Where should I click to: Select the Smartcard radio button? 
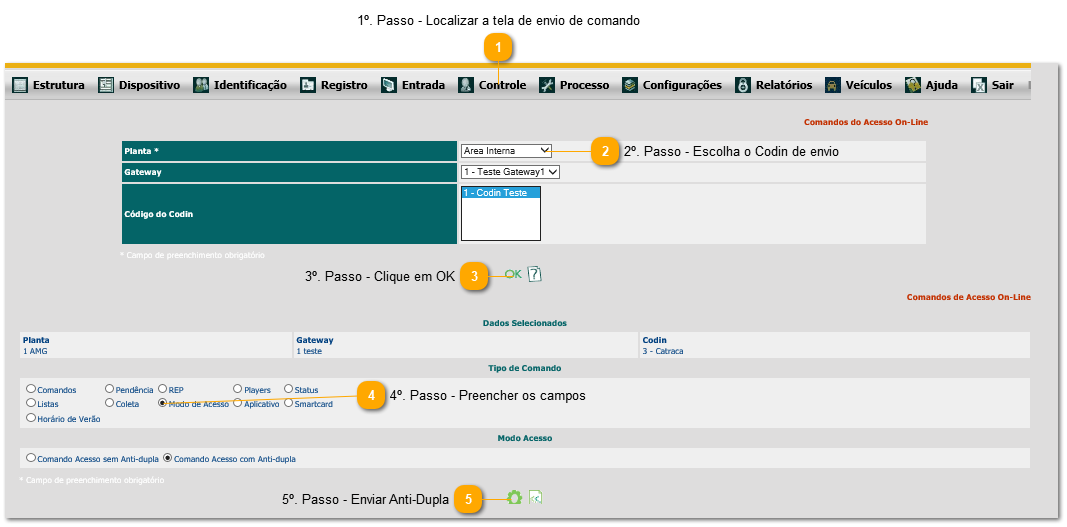[x=289, y=403]
